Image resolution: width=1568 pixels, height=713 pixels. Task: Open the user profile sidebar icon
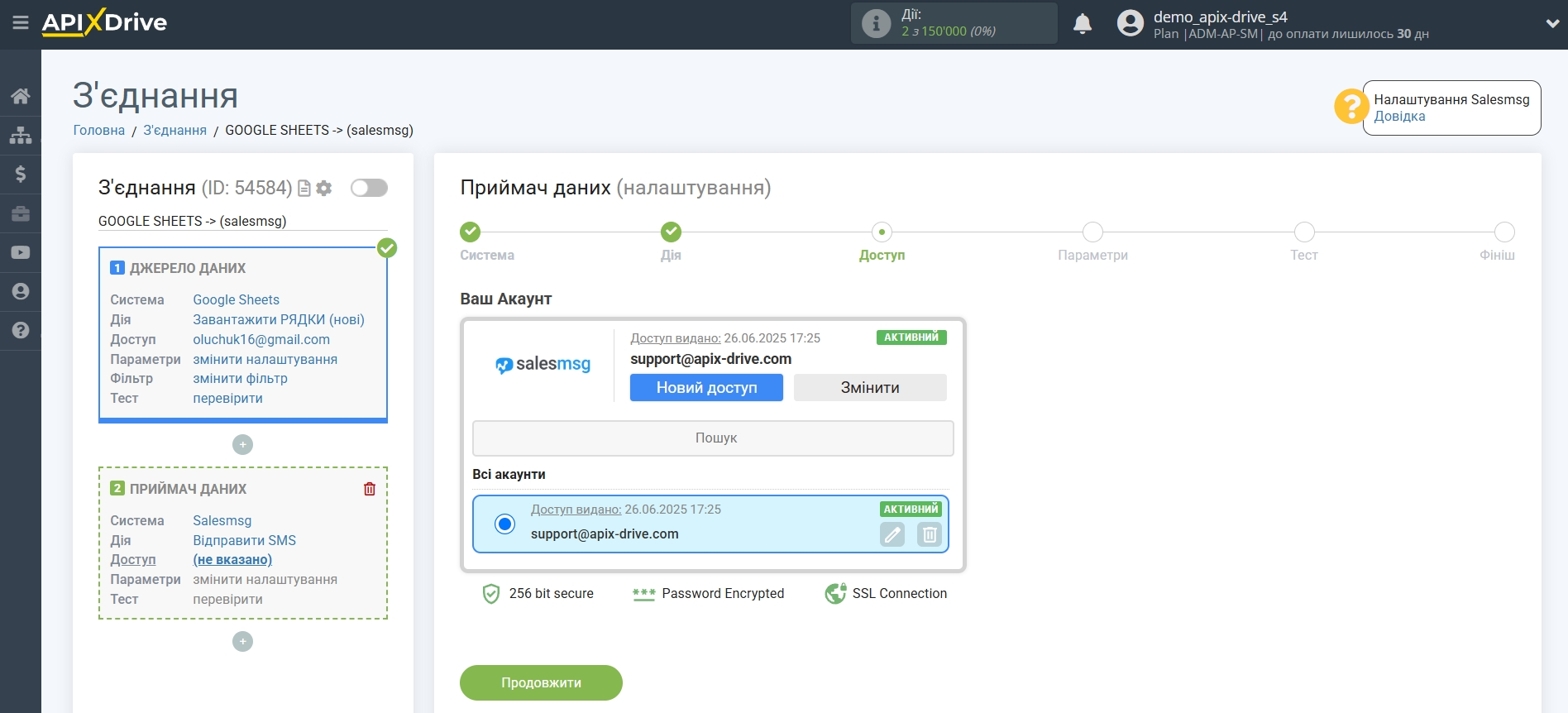21,291
